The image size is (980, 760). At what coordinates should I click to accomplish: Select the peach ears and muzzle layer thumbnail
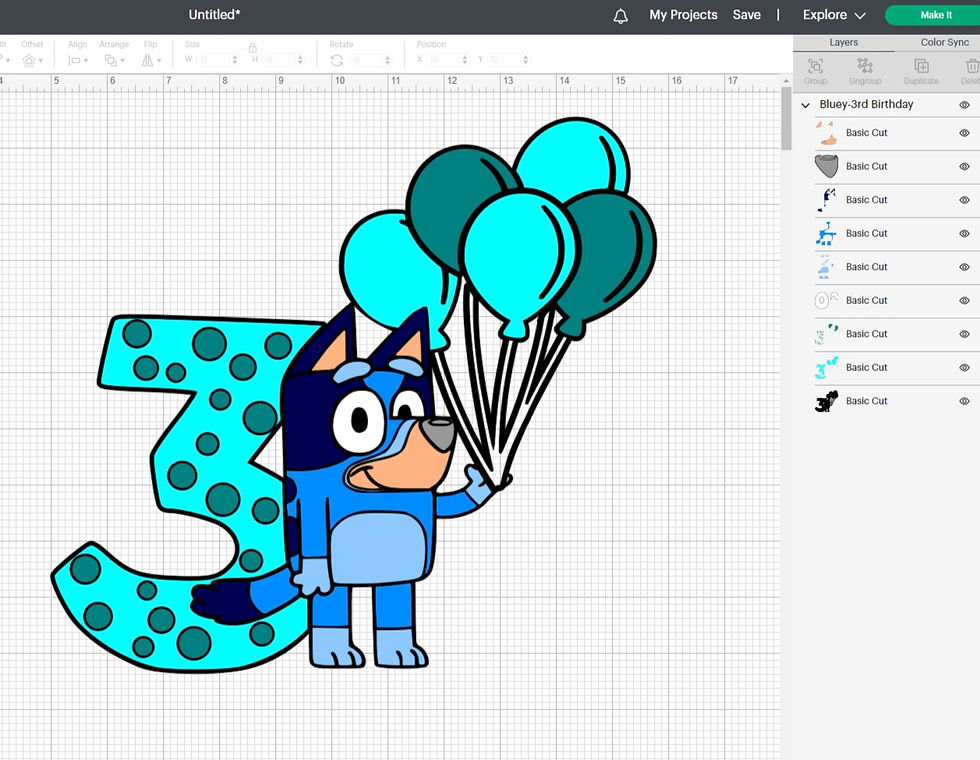(826, 132)
